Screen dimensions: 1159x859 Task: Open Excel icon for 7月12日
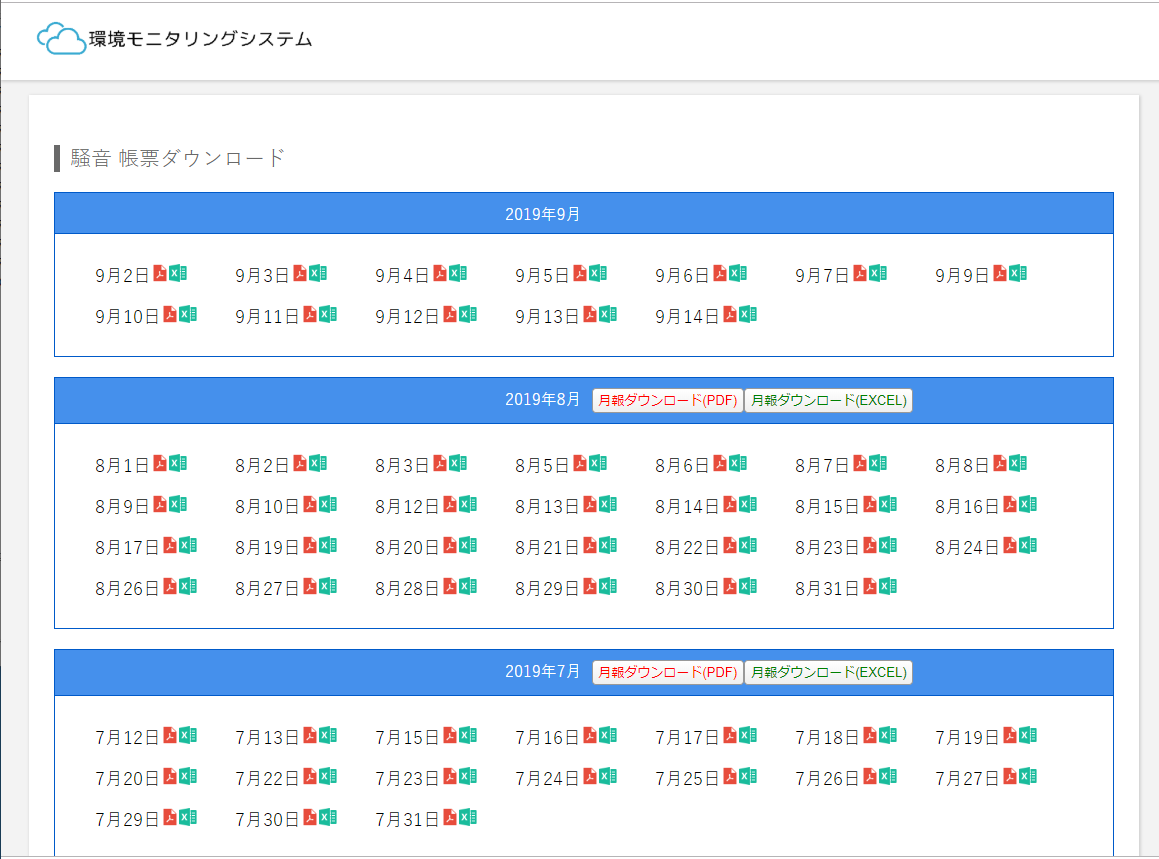tap(188, 735)
